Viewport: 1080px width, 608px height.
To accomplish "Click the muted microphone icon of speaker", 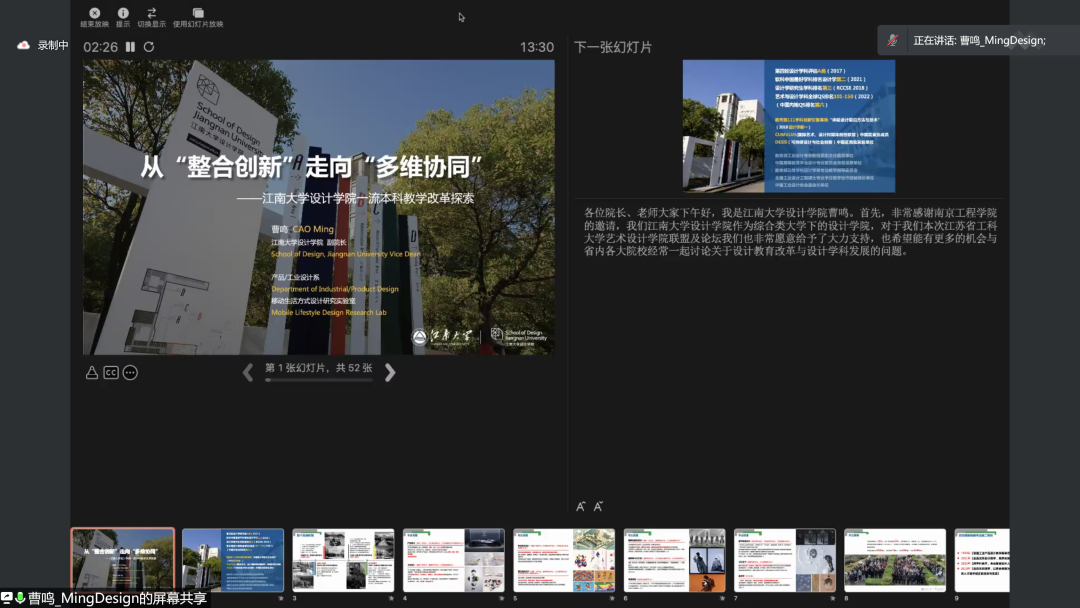I will coord(893,41).
